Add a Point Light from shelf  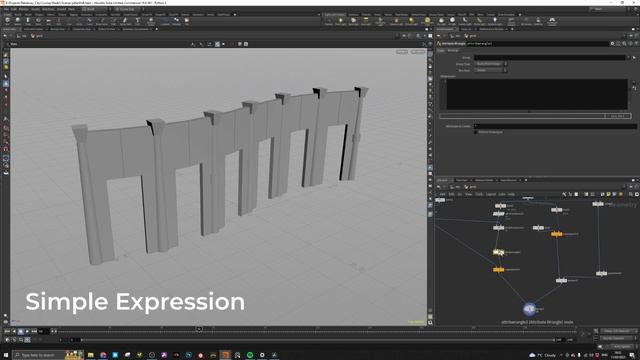pos(341,21)
